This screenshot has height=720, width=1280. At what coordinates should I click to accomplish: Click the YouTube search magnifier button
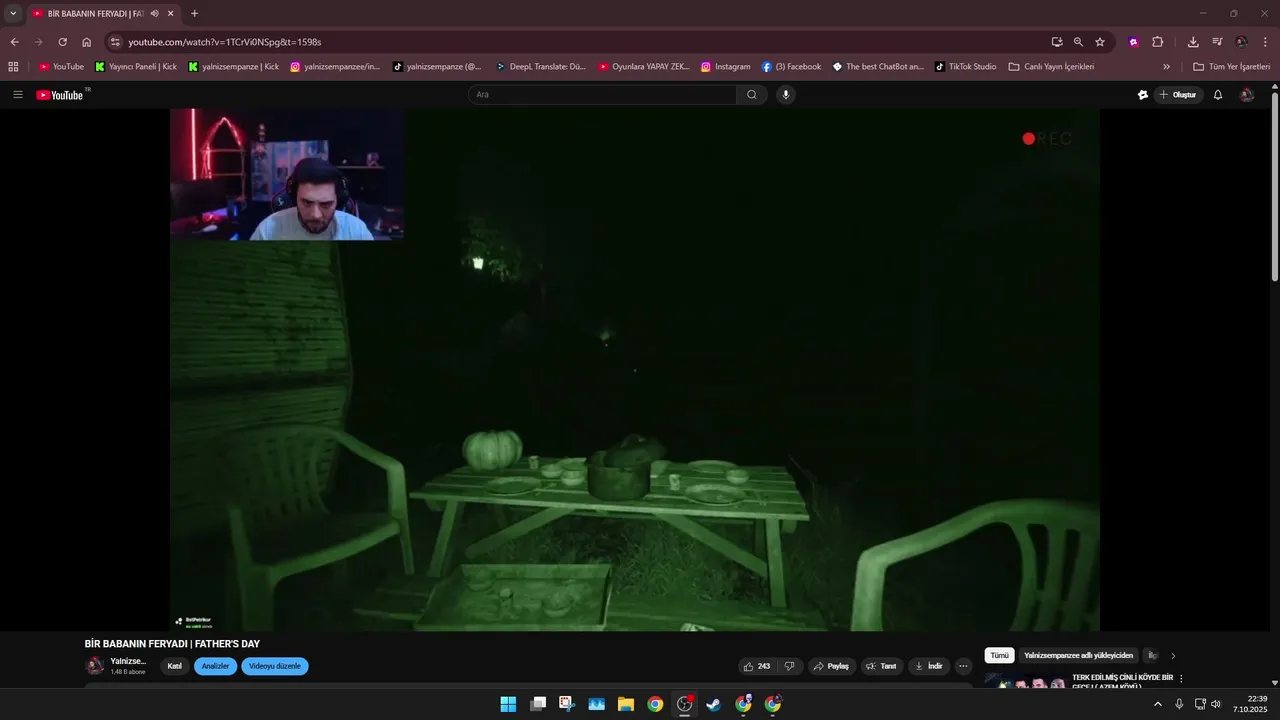752,95
